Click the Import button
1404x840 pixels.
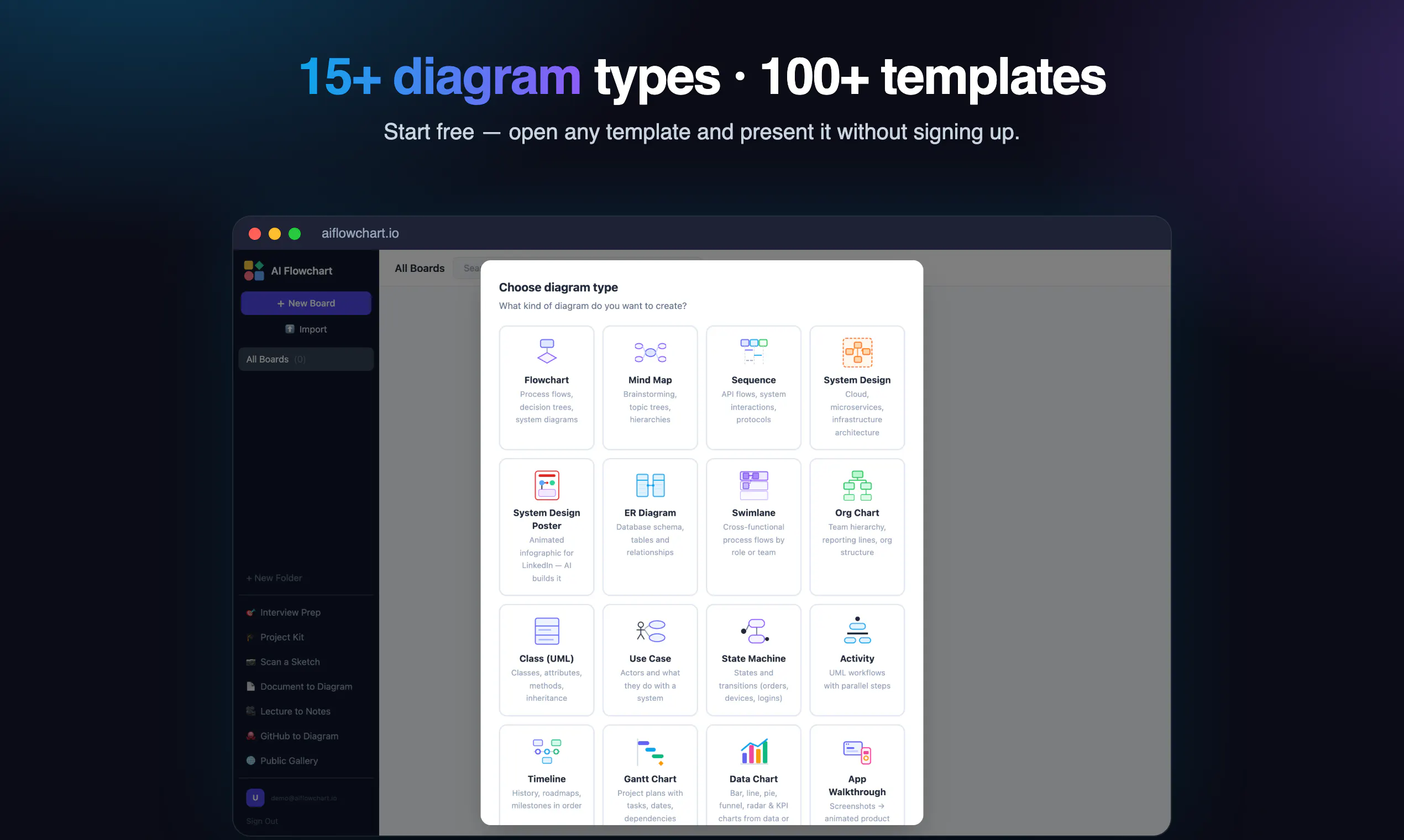coord(306,329)
